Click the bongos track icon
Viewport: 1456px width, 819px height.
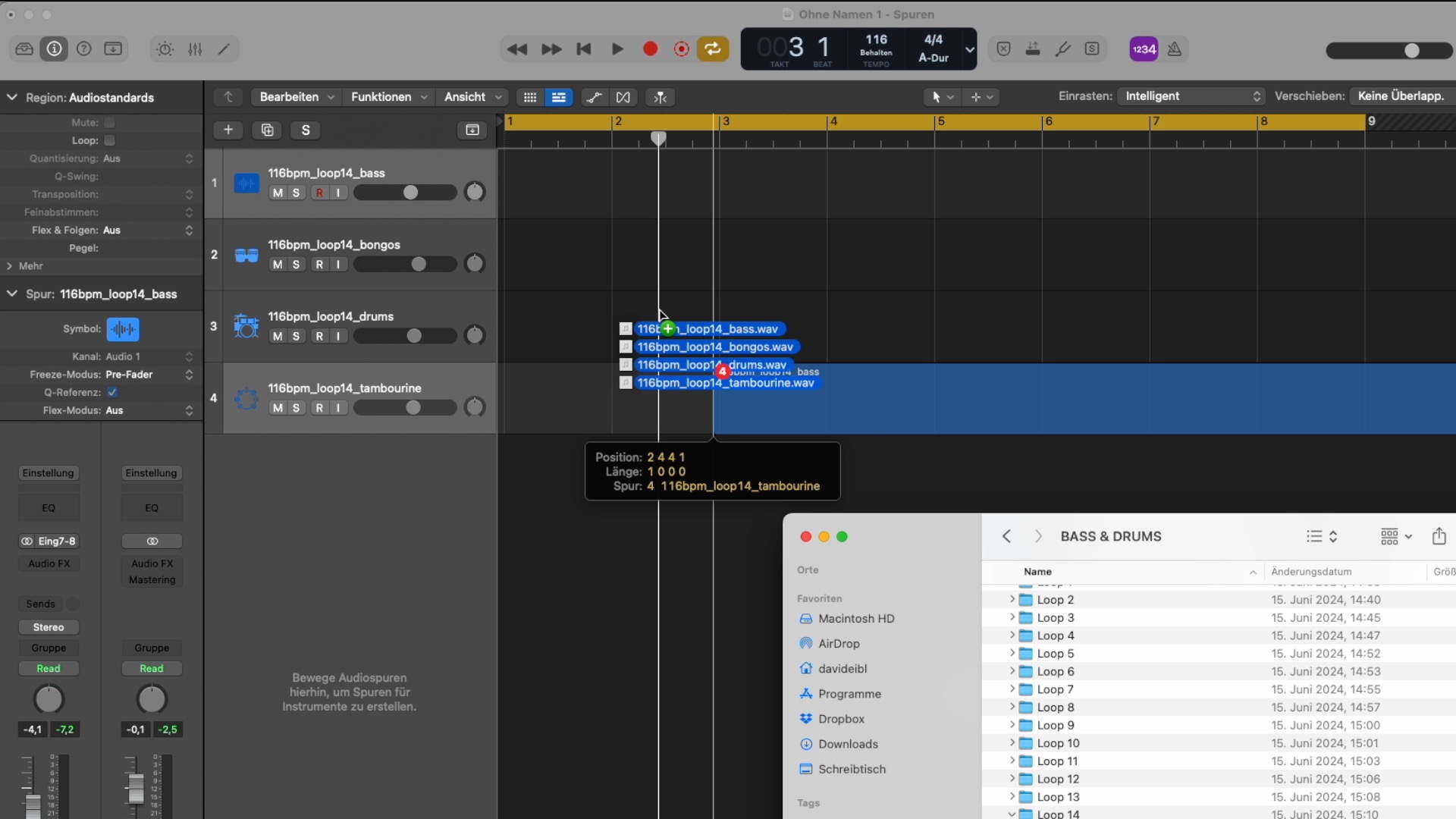coord(246,255)
